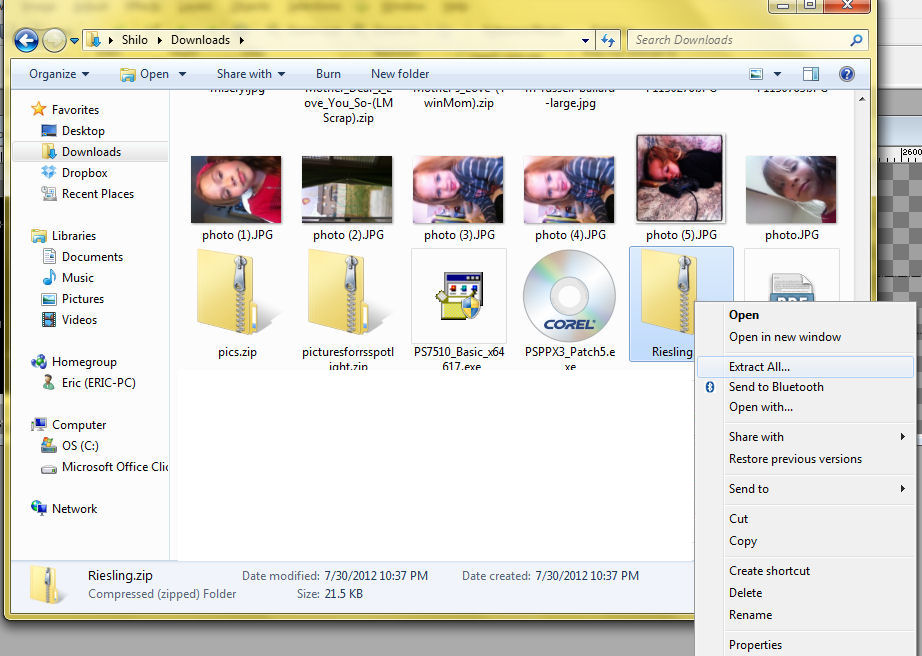Select Homegroup in navigation pane
The image size is (922, 656).
pos(74,362)
